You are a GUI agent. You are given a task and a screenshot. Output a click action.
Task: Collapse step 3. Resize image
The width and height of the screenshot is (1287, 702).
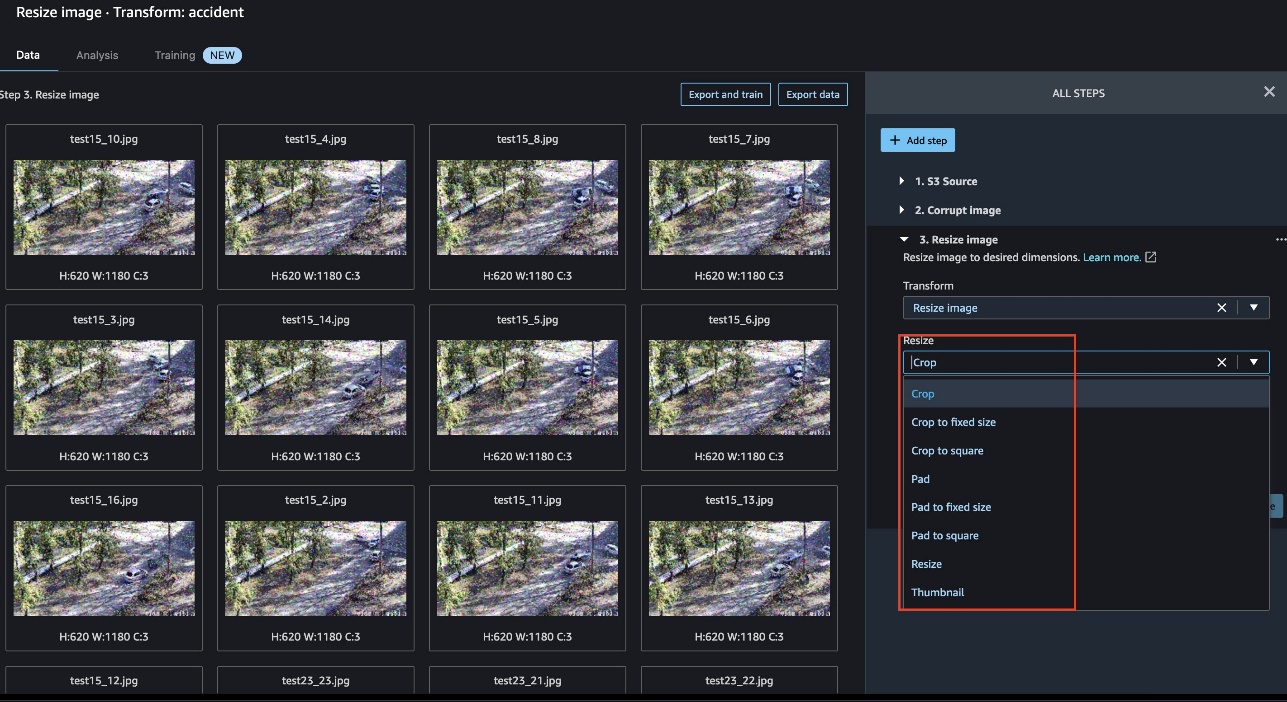pyautogui.click(x=904, y=240)
